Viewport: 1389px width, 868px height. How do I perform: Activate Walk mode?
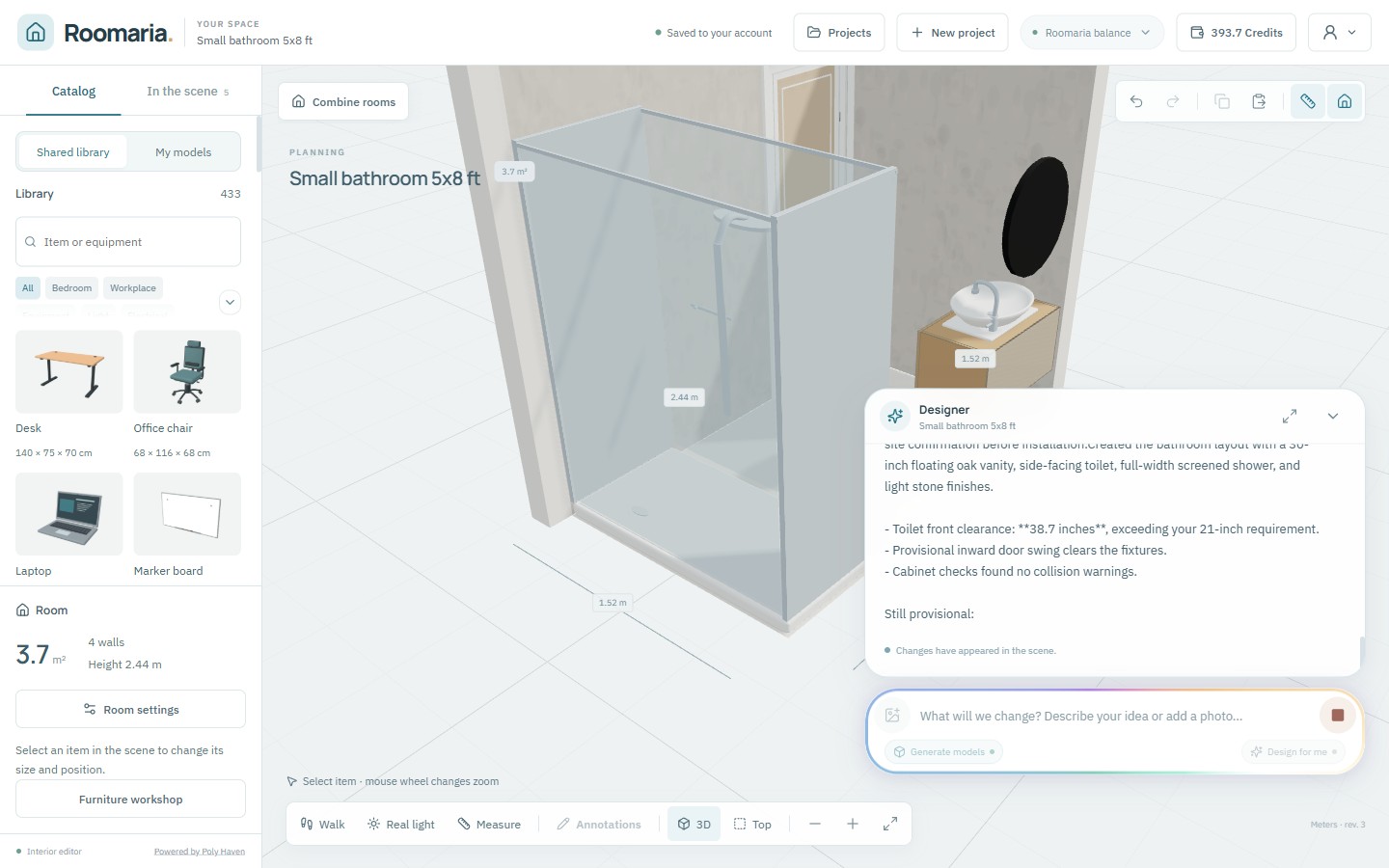(322, 824)
